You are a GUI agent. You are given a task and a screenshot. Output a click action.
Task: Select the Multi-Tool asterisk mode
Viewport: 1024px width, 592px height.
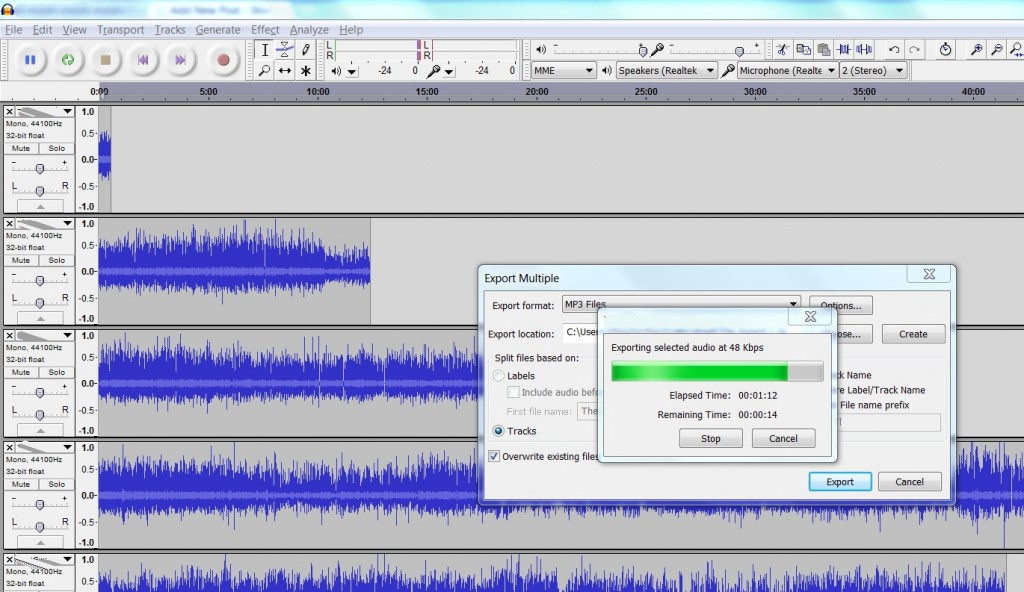(305, 71)
